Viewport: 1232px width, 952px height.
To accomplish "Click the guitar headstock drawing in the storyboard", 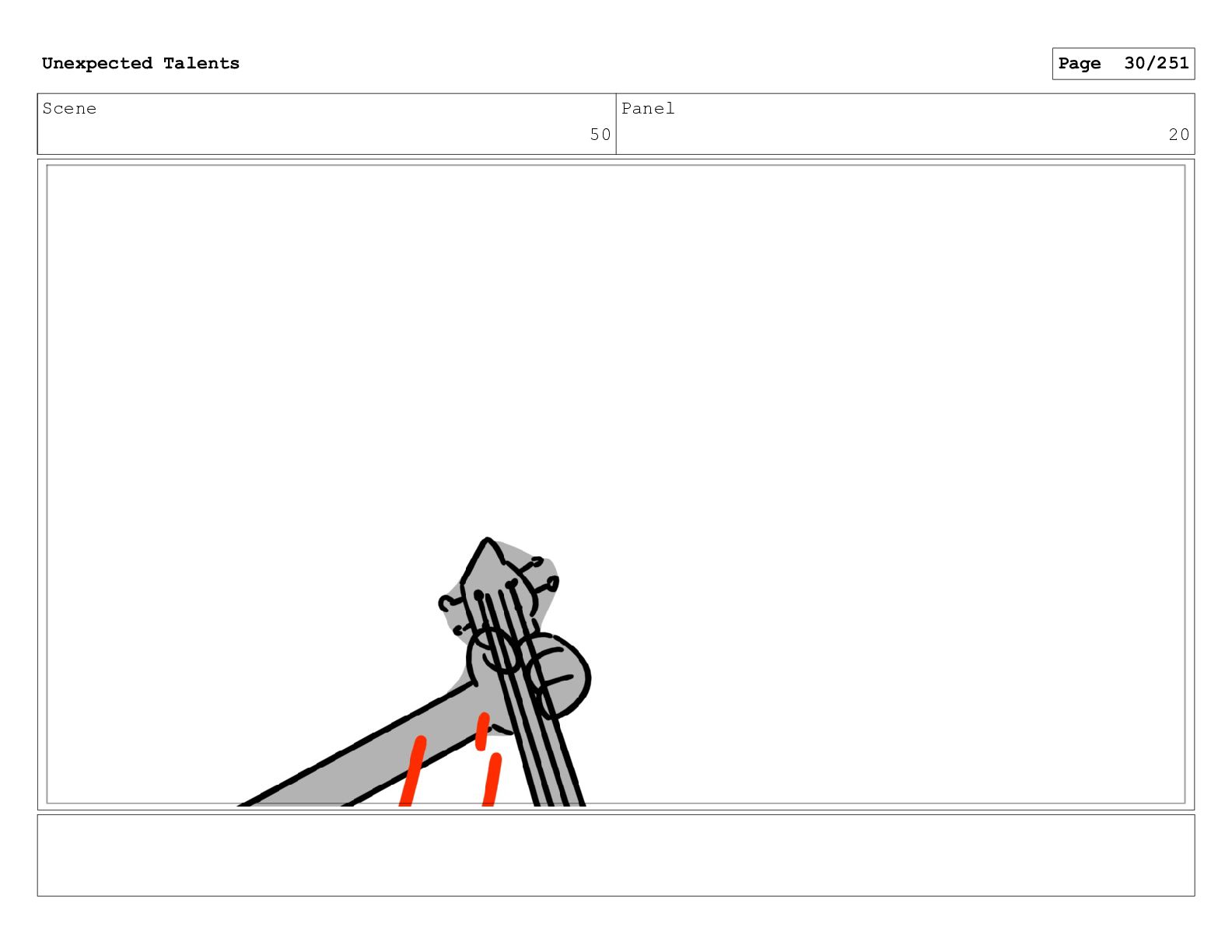I will [499, 591].
